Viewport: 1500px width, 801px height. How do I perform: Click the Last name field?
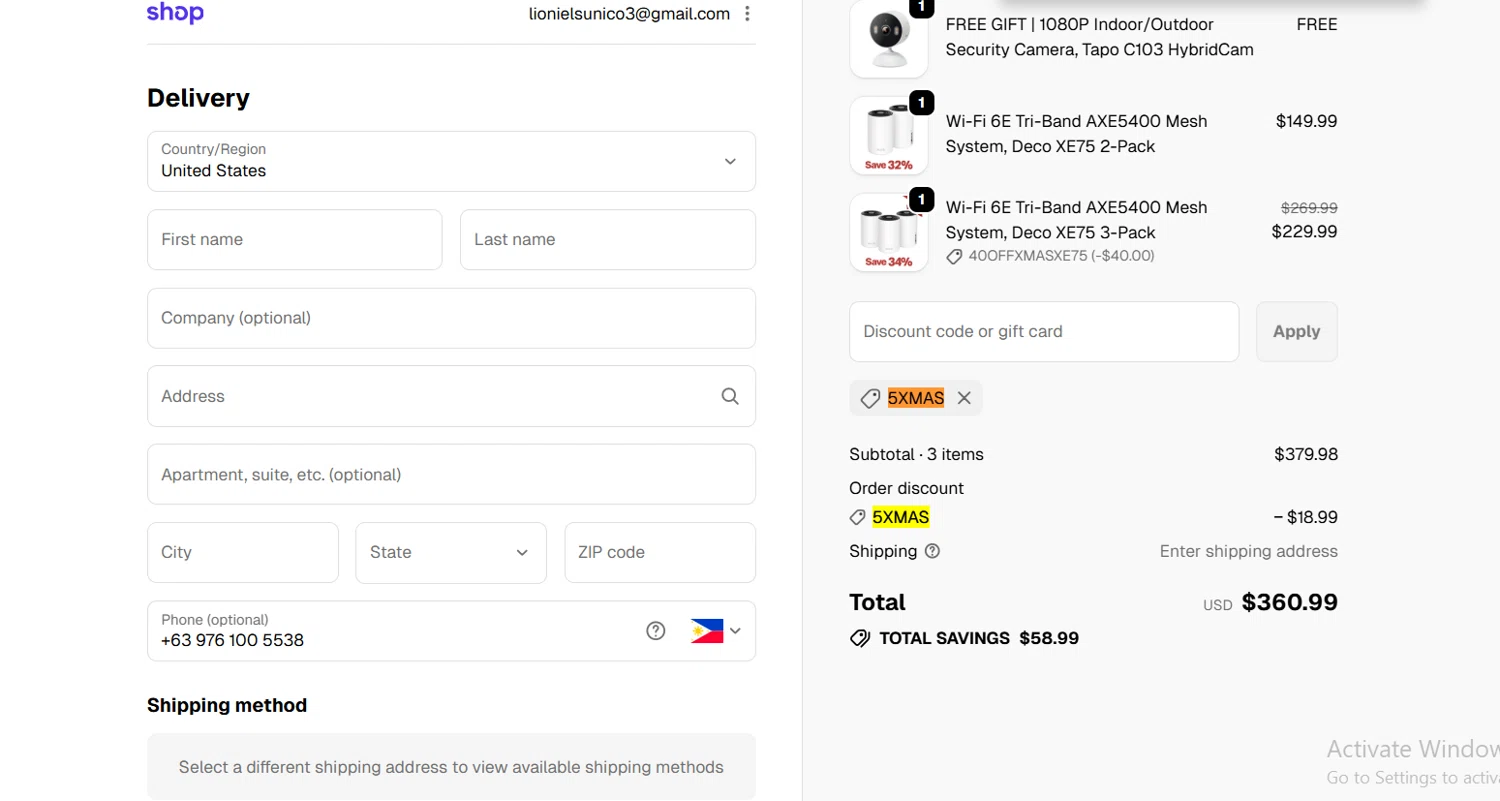tap(608, 239)
